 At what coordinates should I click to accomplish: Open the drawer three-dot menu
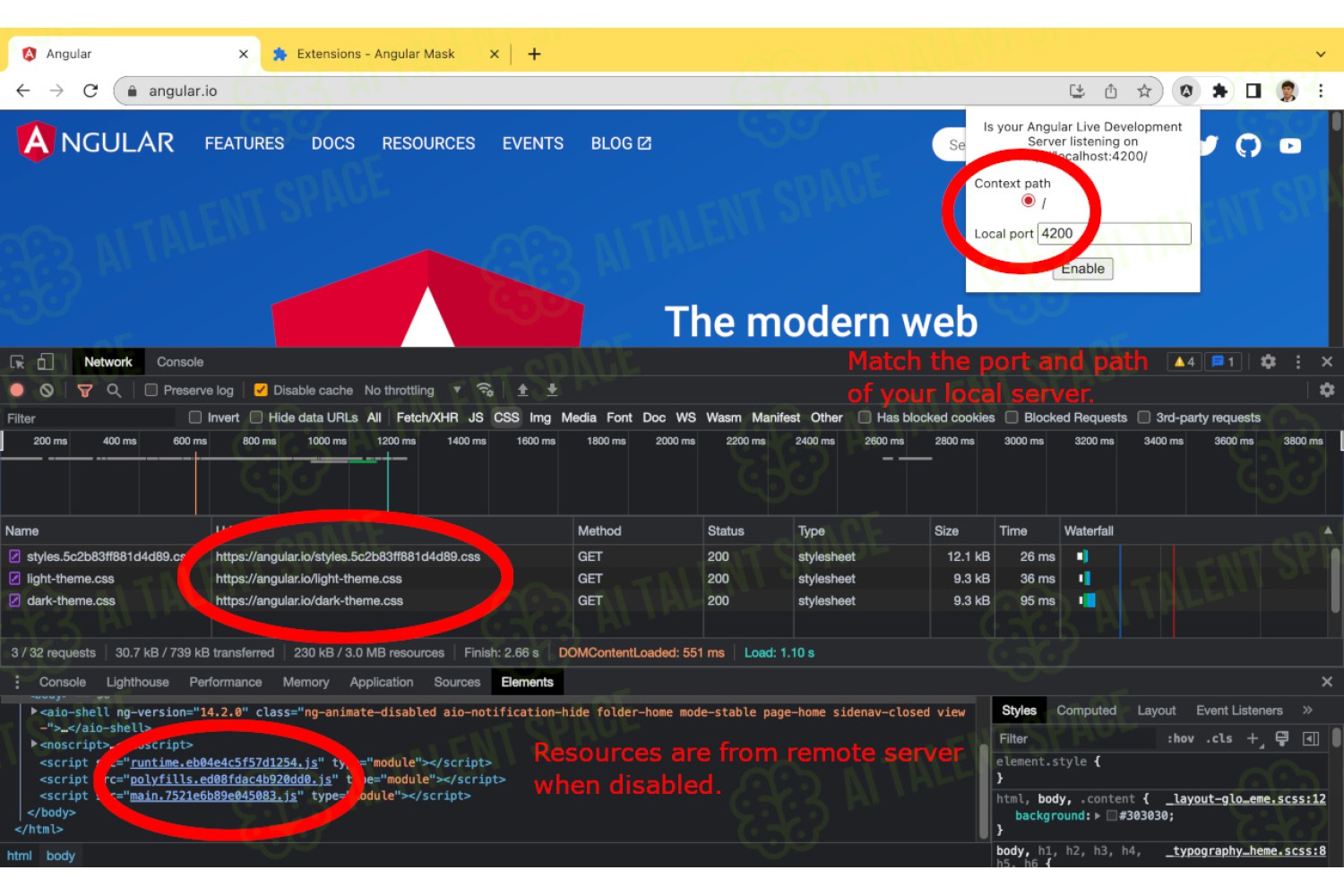coord(16,682)
